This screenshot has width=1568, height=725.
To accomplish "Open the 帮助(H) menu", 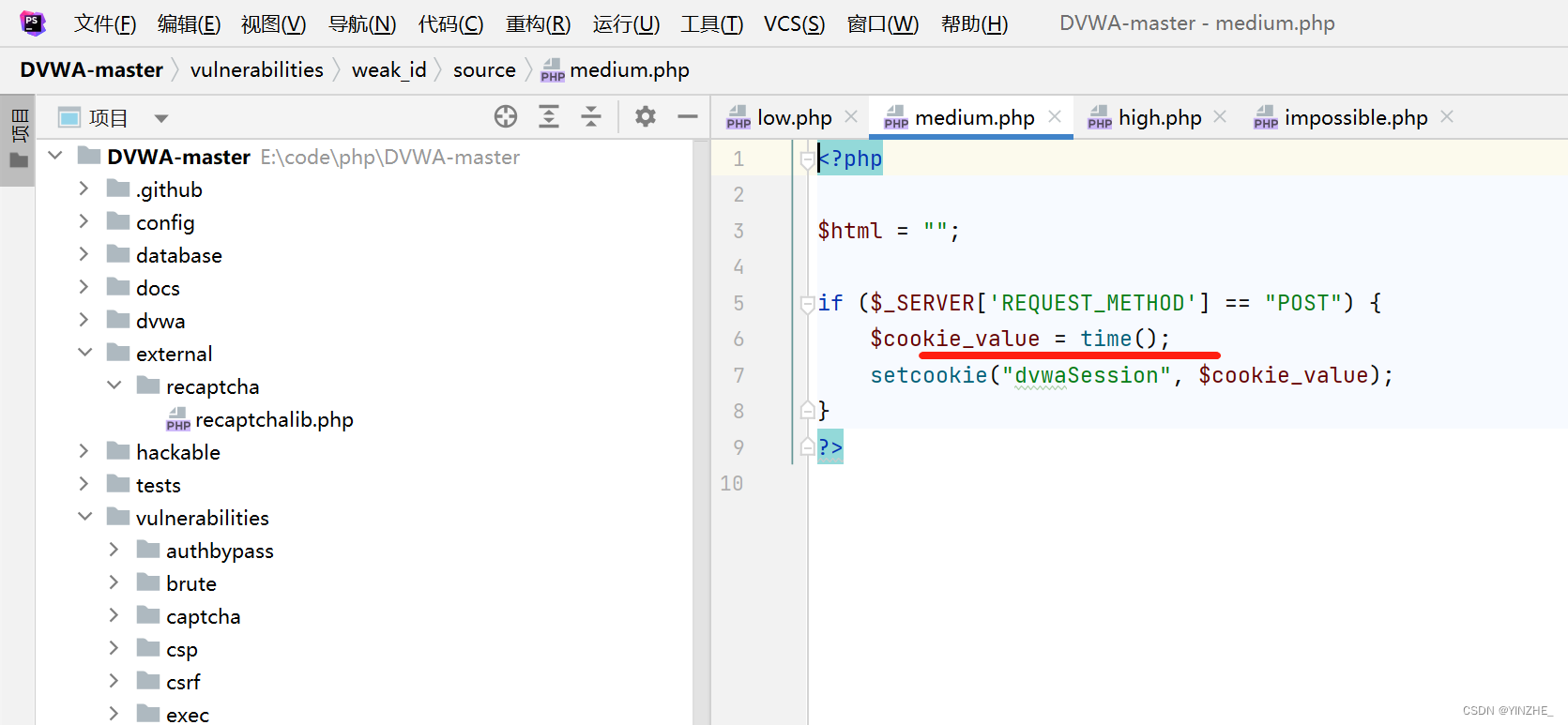I will 974,23.
